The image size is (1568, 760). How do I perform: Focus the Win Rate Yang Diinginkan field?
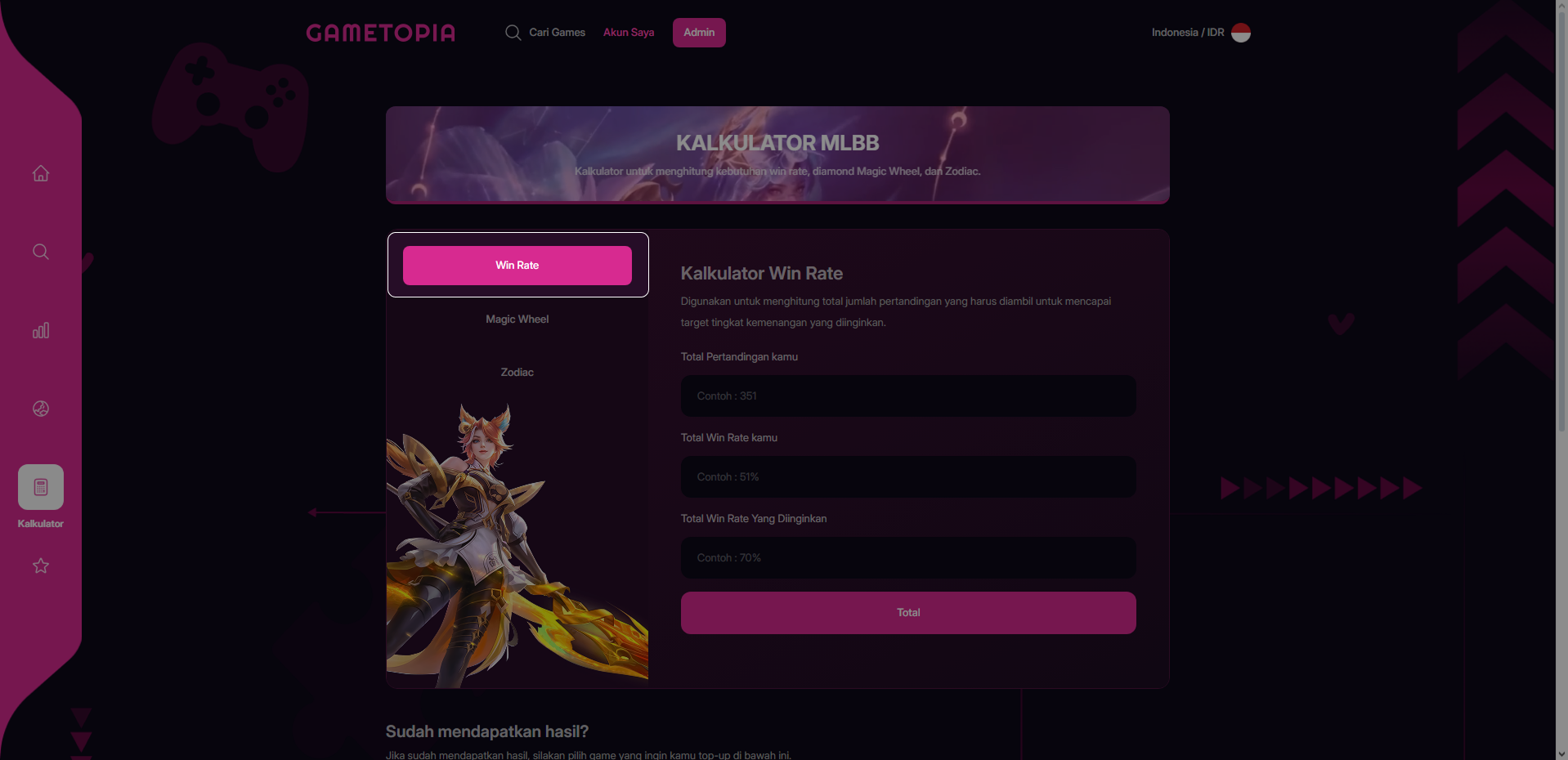[908, 558]
